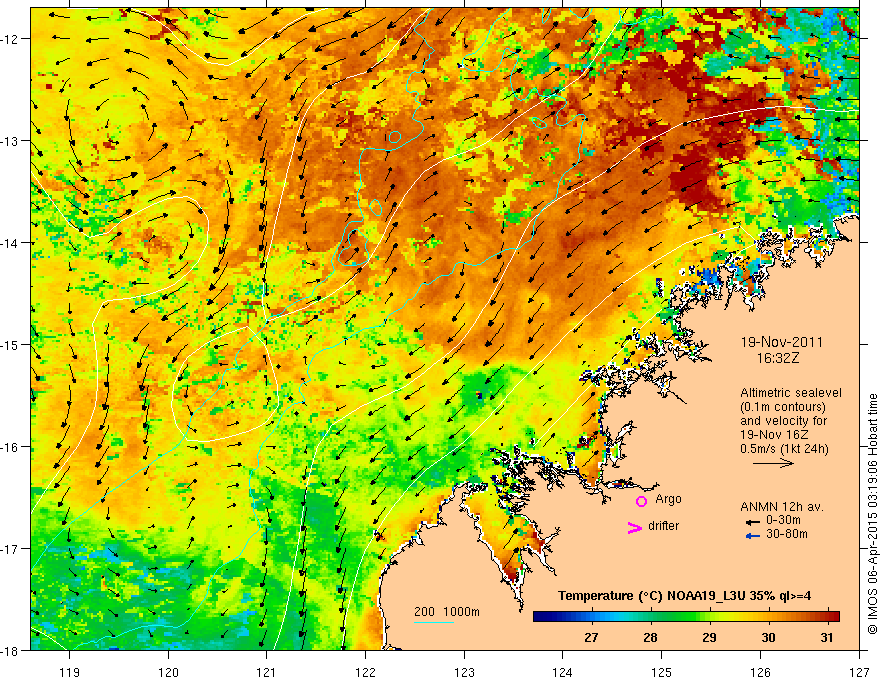Click the 121 longitude axis label

click(267, 672)
